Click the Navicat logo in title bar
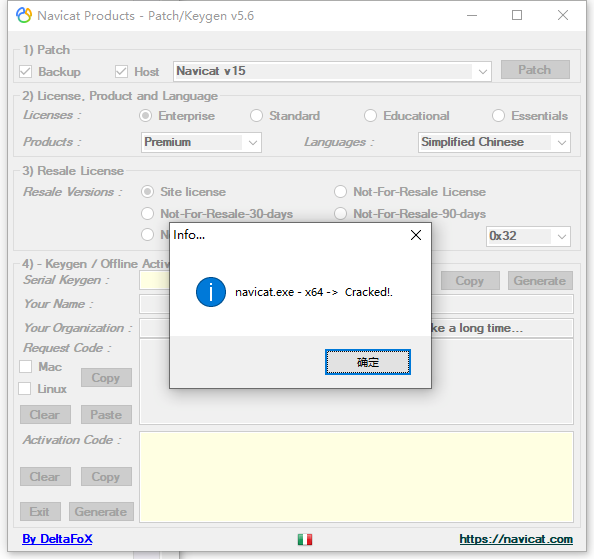The width and height of the screenshot is (594, 559). [24, 16]
